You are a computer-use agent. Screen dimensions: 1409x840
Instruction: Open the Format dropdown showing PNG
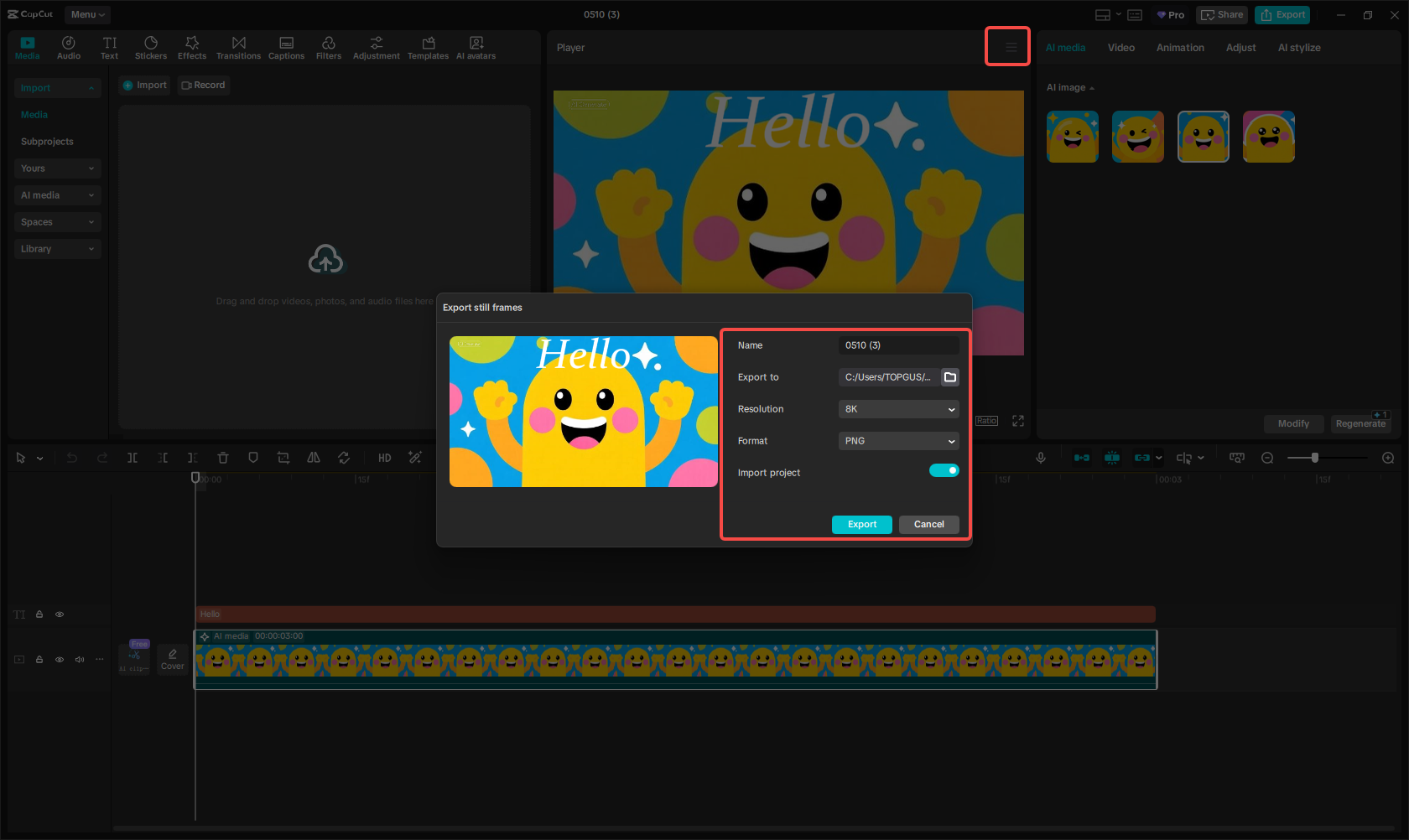click(x=898, y=441)
